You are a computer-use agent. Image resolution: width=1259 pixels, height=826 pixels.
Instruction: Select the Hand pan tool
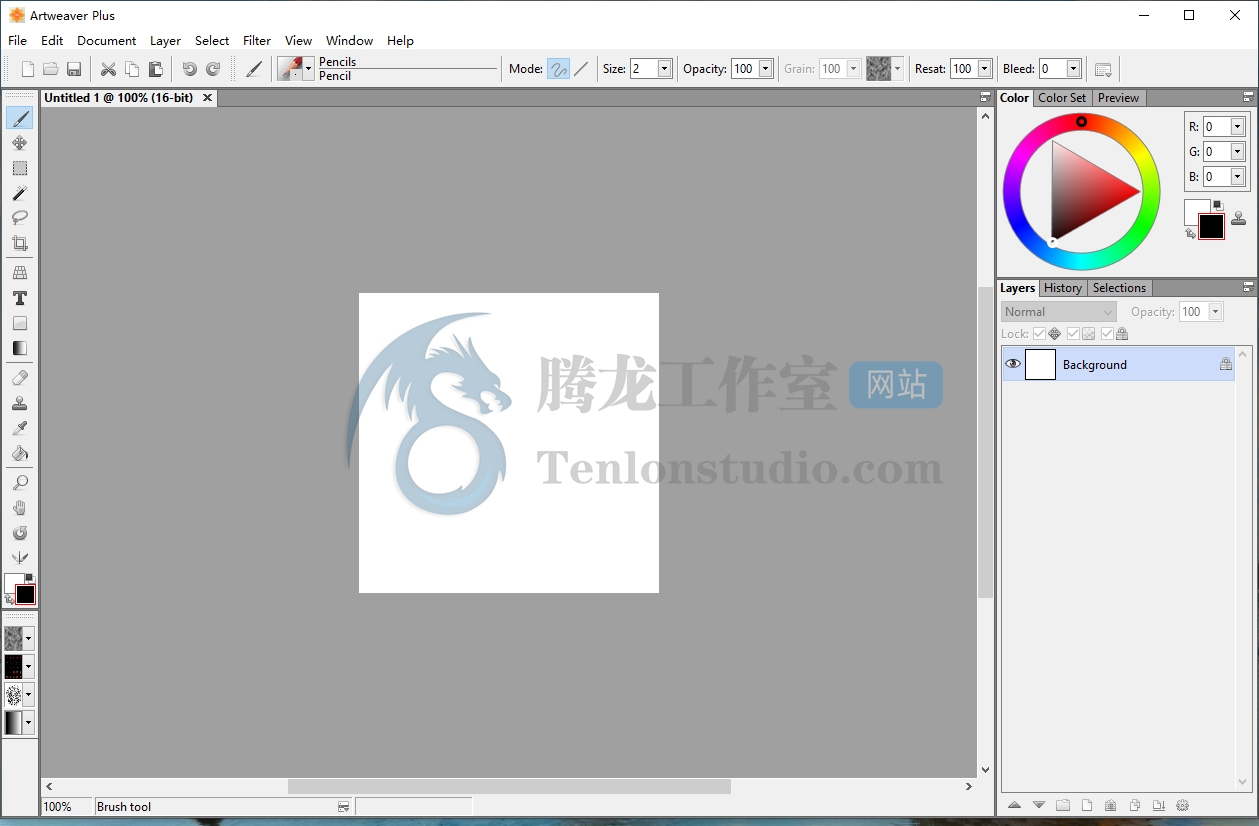[20, 508]
